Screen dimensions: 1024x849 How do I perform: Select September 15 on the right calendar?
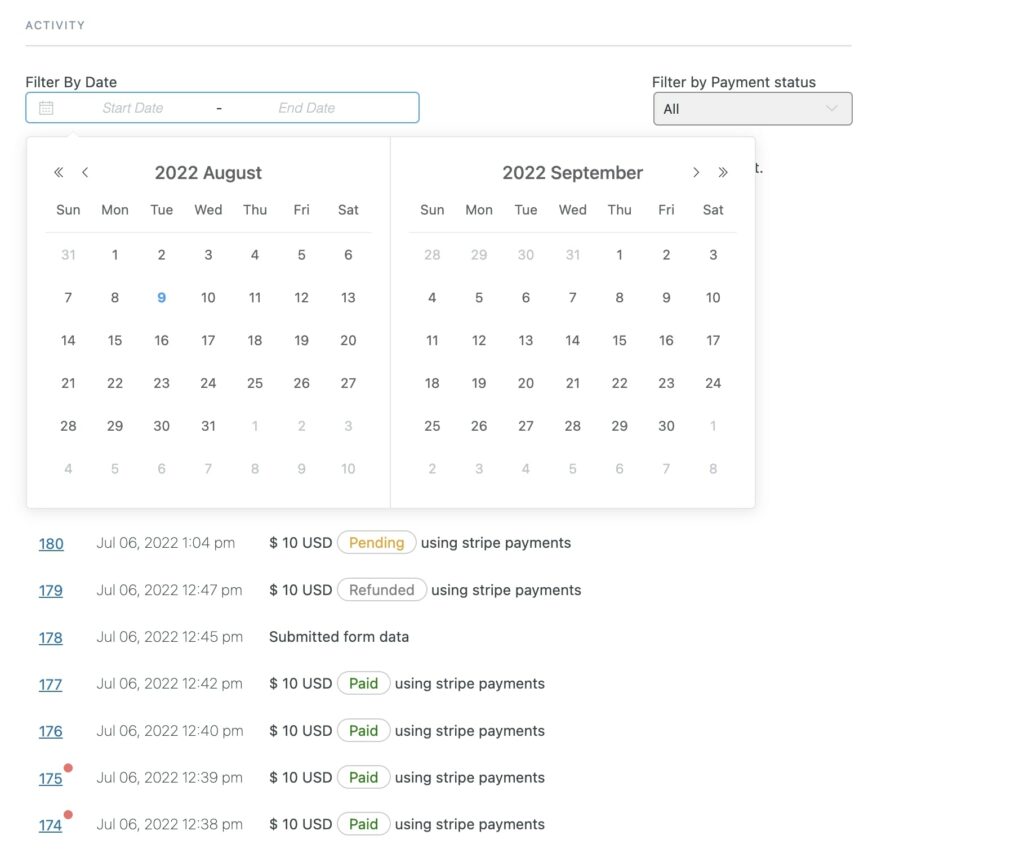coord(619,340)
